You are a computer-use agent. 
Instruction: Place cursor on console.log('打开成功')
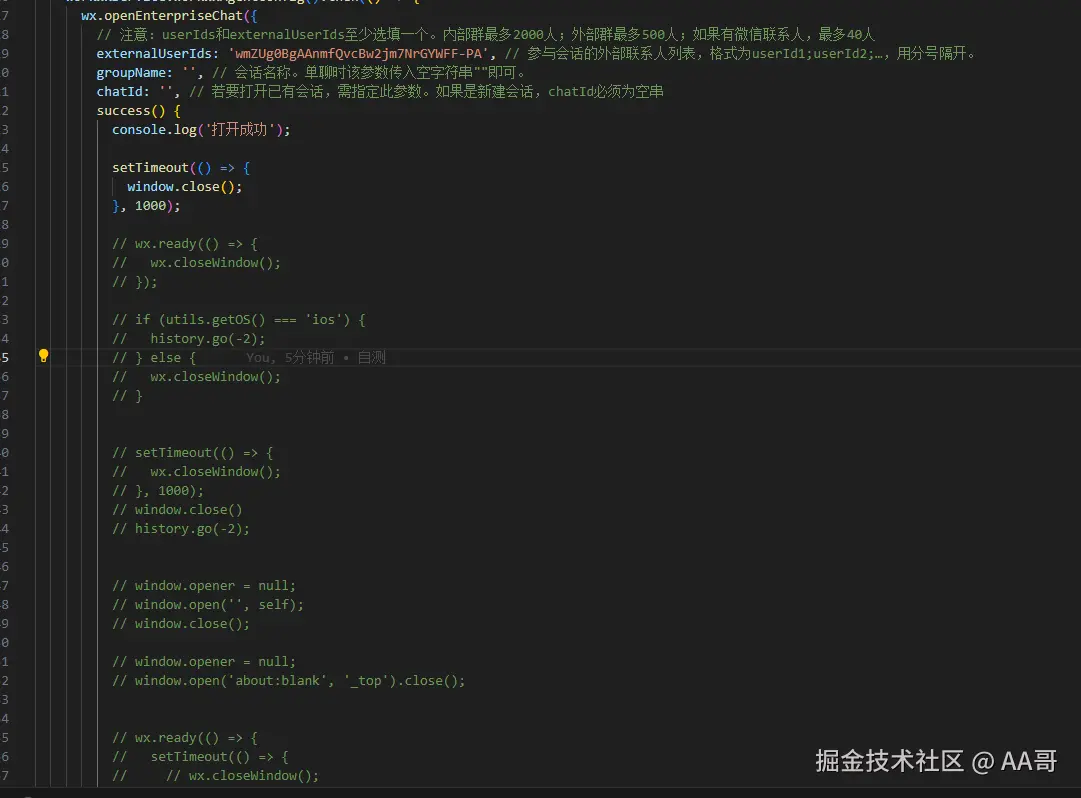[x=200, y=129]
